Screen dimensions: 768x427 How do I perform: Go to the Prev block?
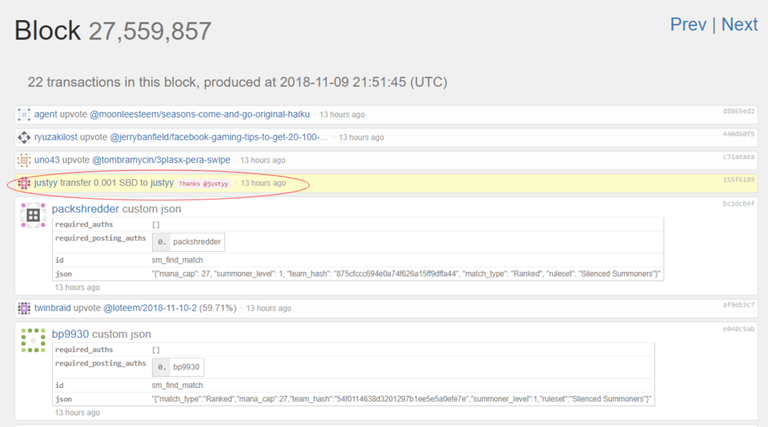688,25
